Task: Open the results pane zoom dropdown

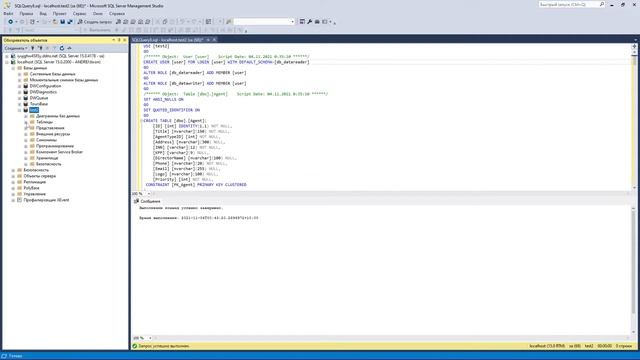Action: [x=150, y=338]
